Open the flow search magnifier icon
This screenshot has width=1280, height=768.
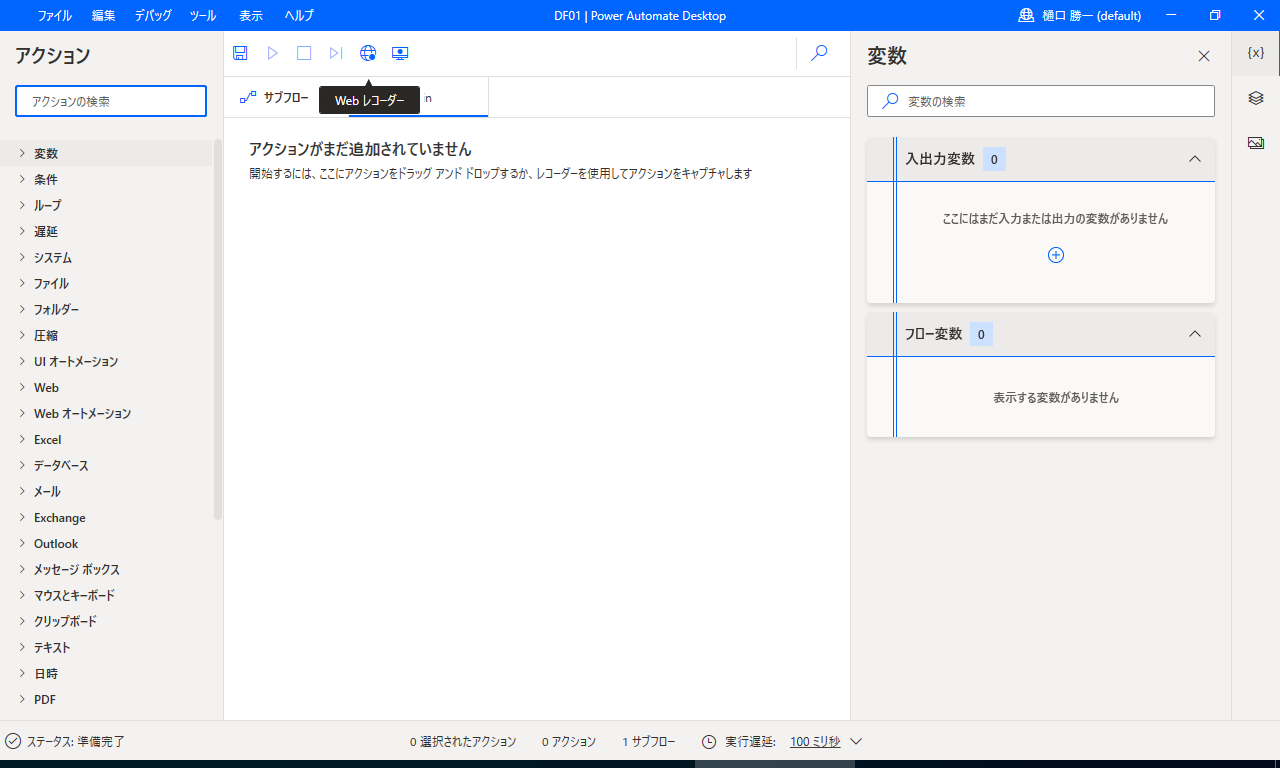[819, 53]
